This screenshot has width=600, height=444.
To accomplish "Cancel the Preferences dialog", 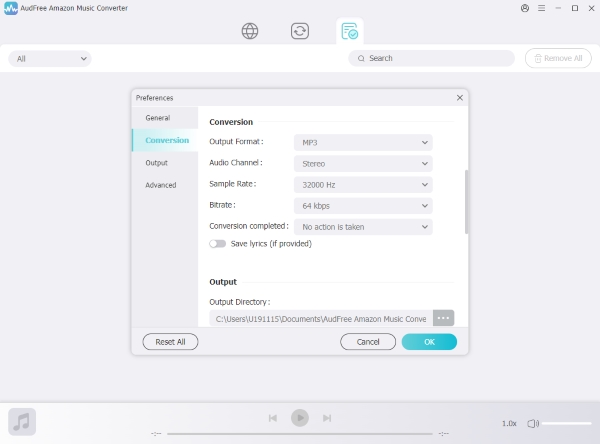I will (368, 342).
